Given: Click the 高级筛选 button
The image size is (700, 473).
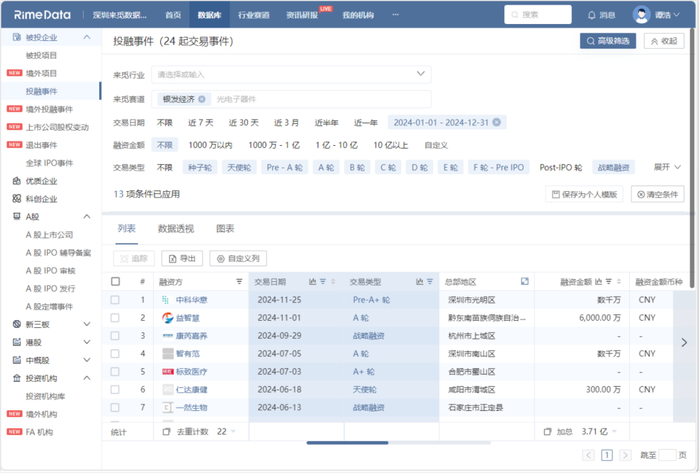Looking at the screenshot, I should tap(608, 41).
